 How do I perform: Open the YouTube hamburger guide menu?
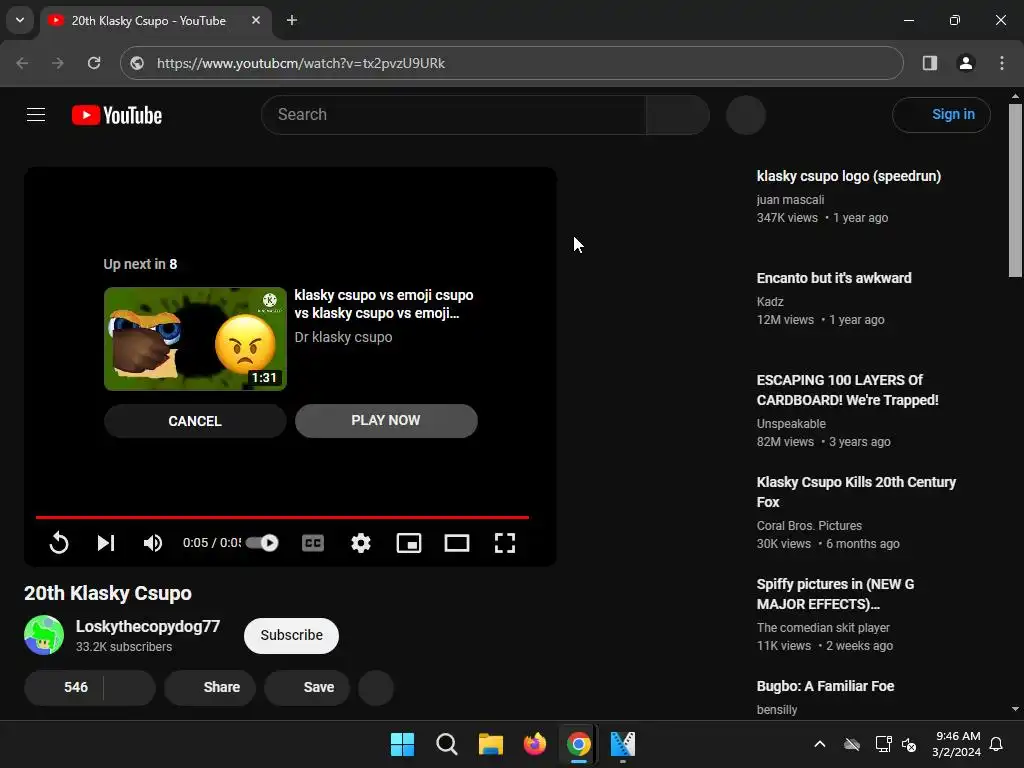pyautogui.click(x=36, y=115)
